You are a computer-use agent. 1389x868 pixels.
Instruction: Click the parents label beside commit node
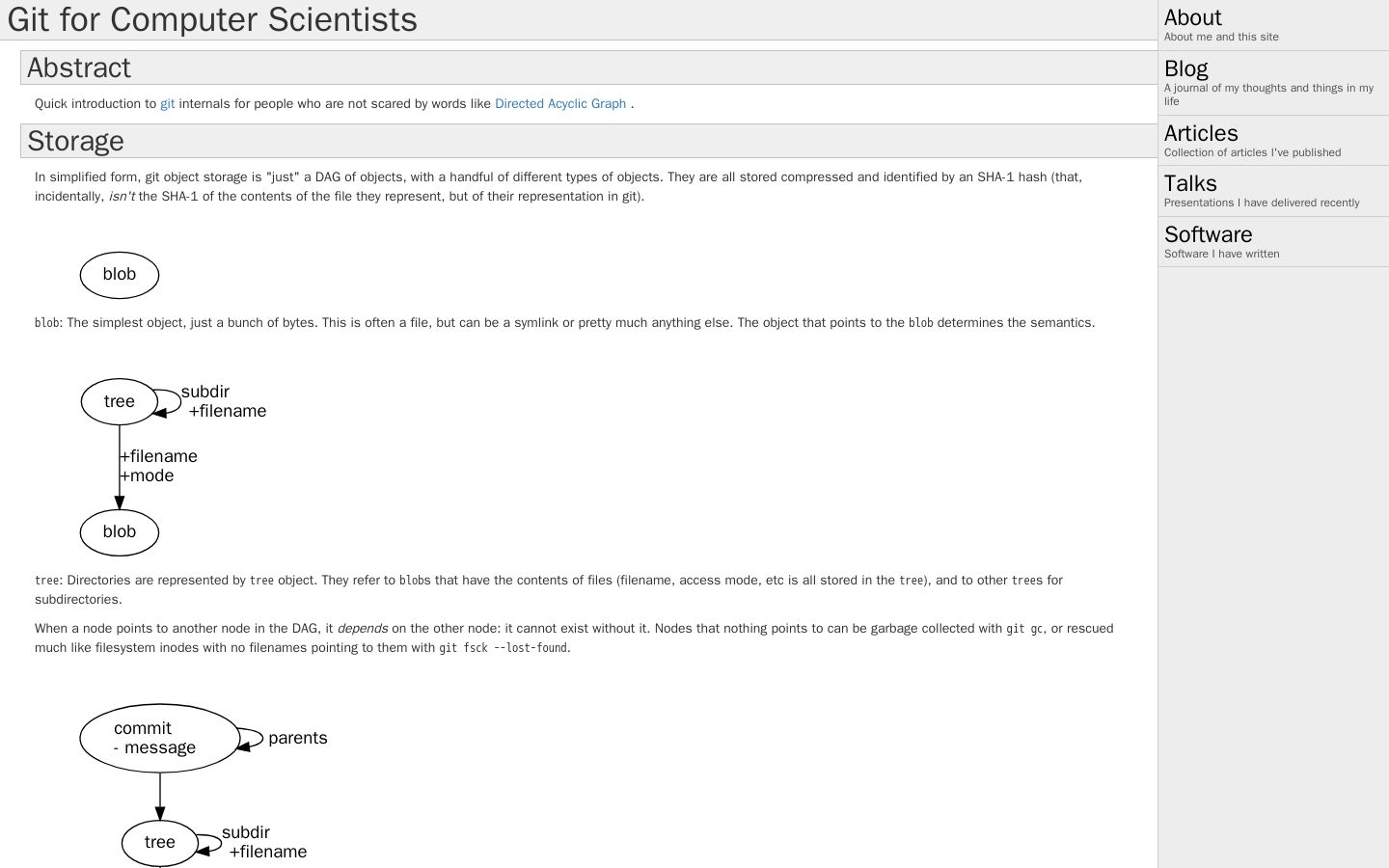[x=298, y=738]
